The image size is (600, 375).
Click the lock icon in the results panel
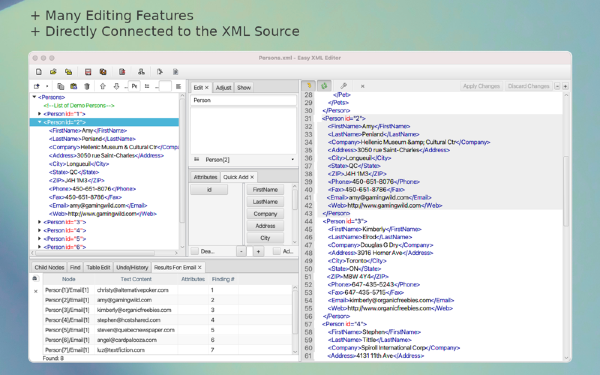35,279
